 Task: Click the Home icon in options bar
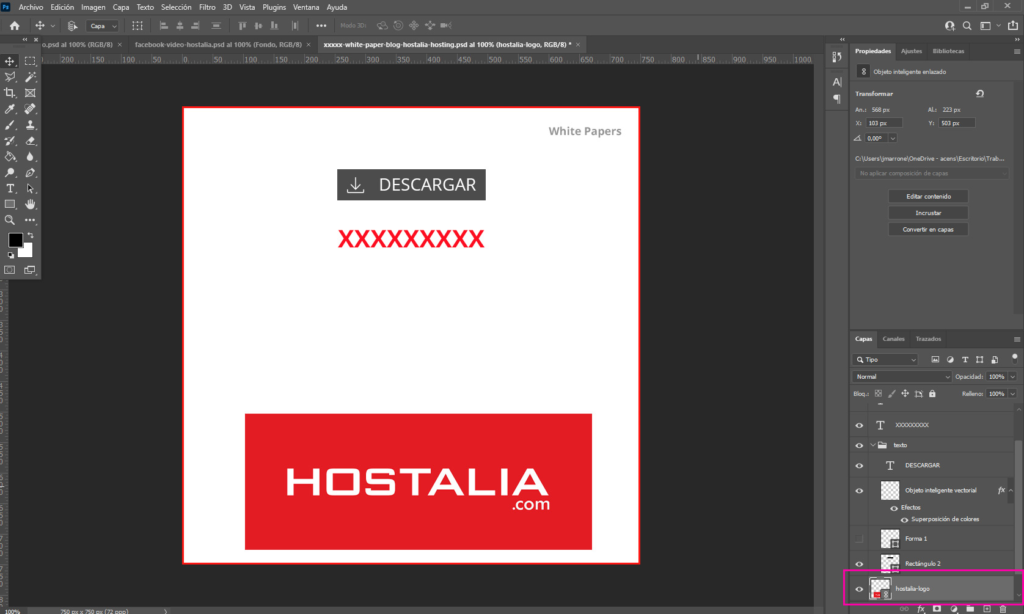tap(14, 25)
